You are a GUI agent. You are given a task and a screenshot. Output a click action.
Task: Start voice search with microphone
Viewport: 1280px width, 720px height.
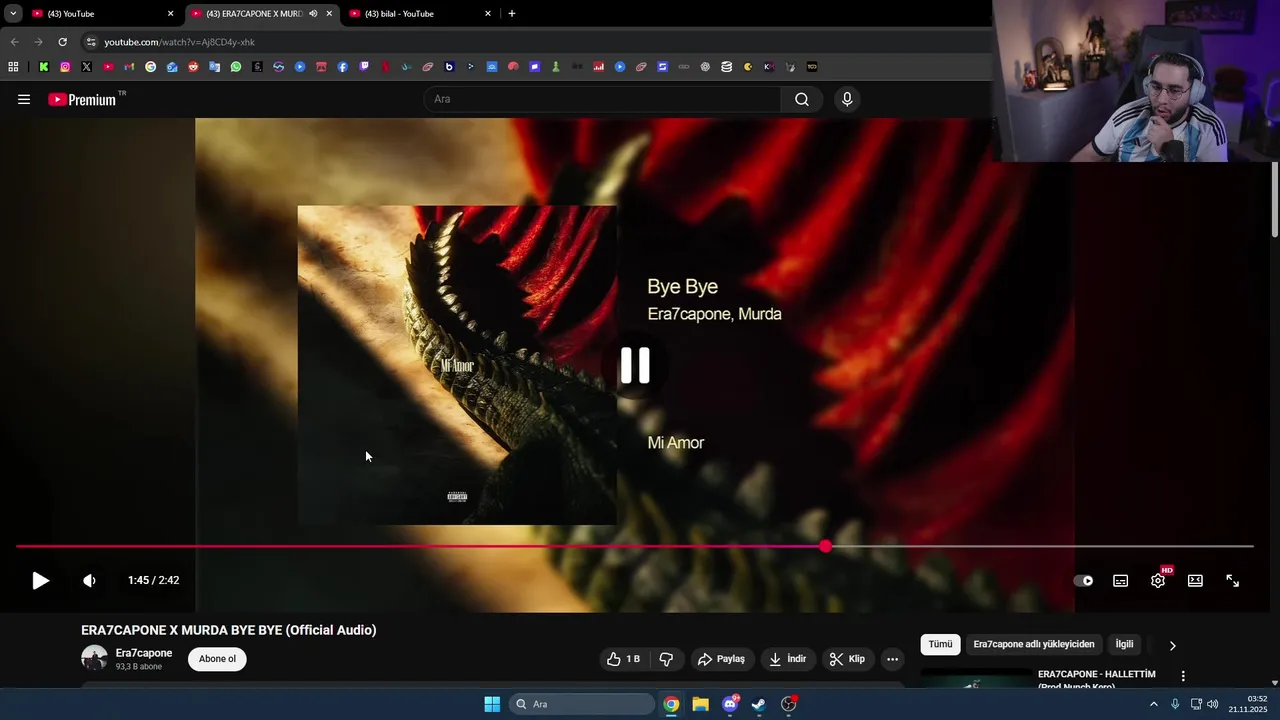tap(847, 99)
